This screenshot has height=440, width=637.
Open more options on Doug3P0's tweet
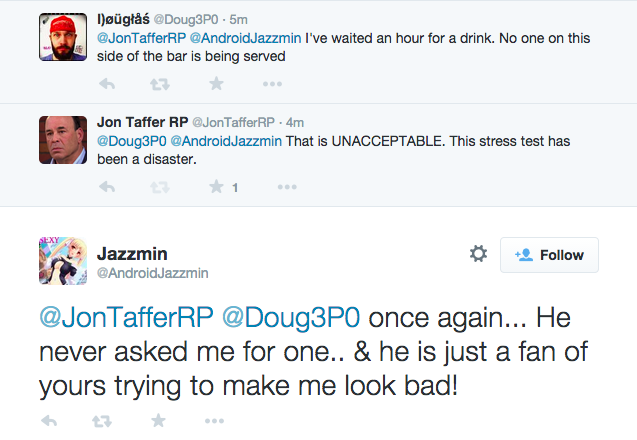287,84
